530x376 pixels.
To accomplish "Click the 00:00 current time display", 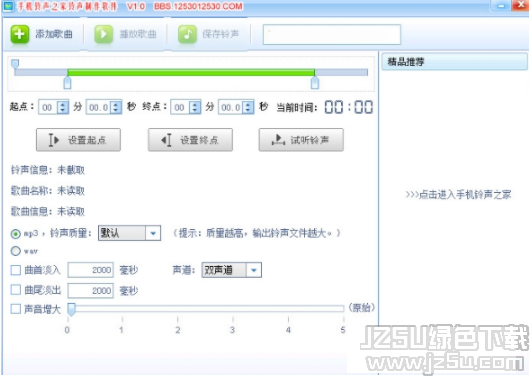I will coord(349,107).
